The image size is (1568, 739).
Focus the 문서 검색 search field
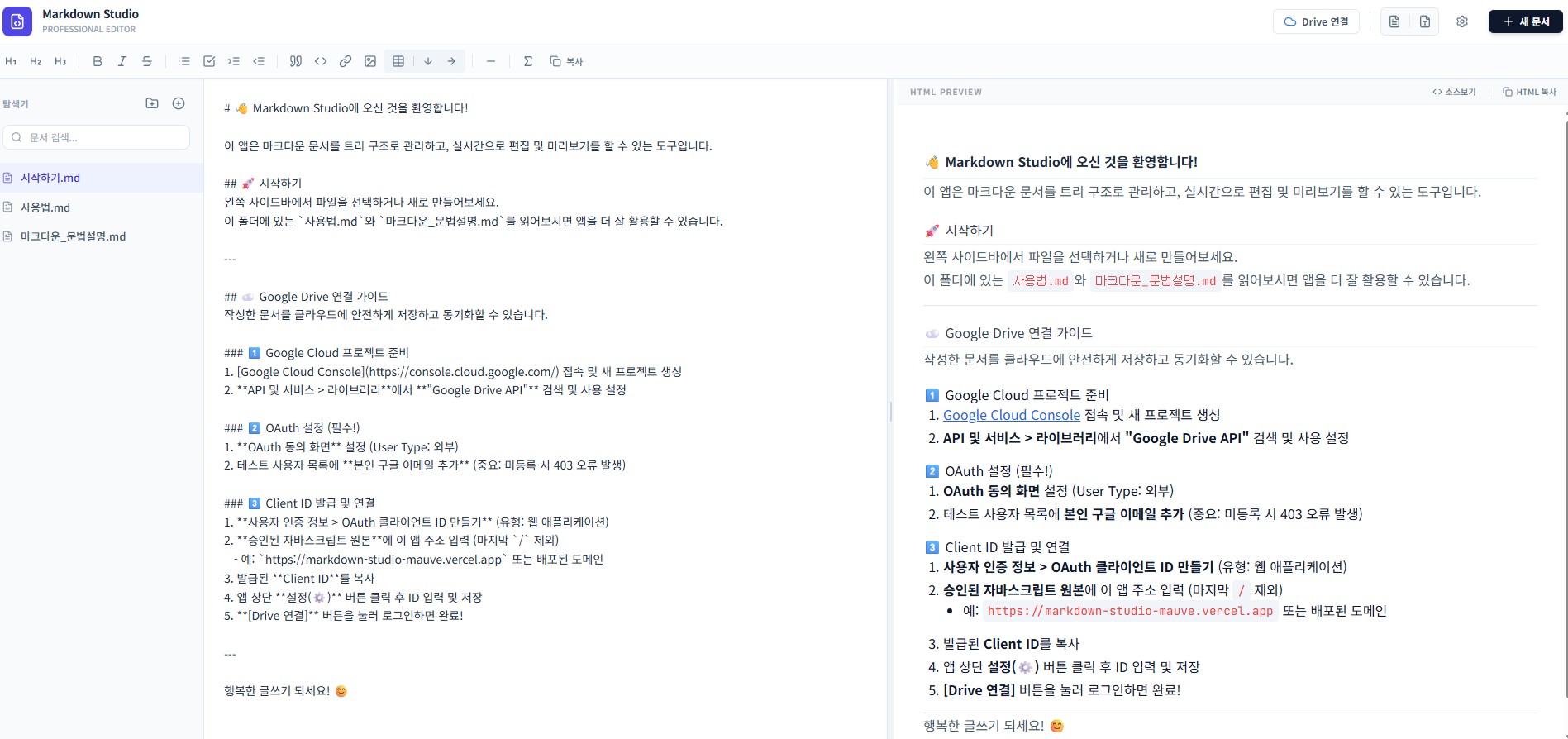pos(97,137)
